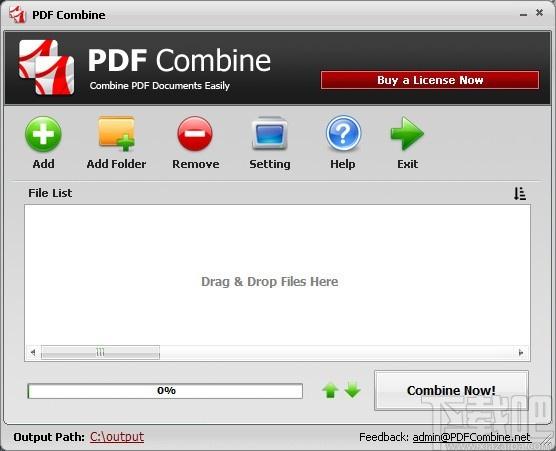
Task: Close the PDF Combine window
Action: click(539, 13)
